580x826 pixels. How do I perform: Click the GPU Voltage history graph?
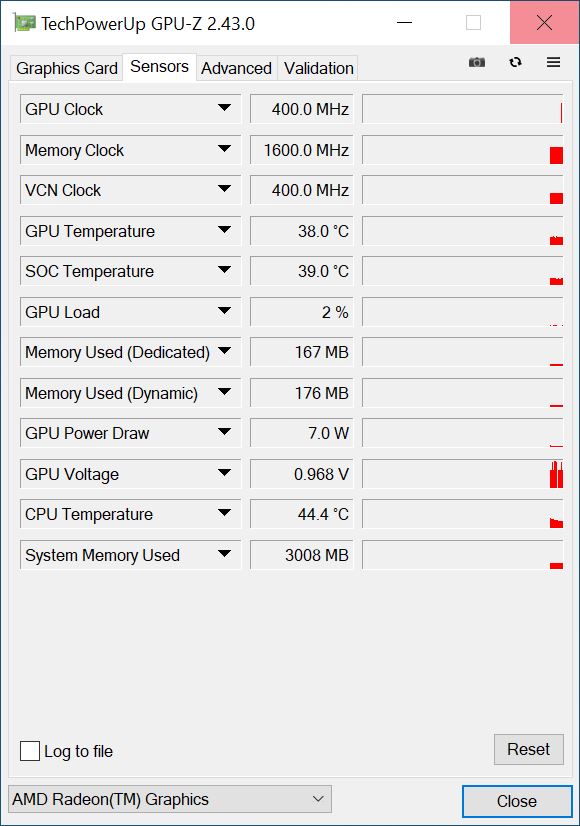tap(463, 474)
